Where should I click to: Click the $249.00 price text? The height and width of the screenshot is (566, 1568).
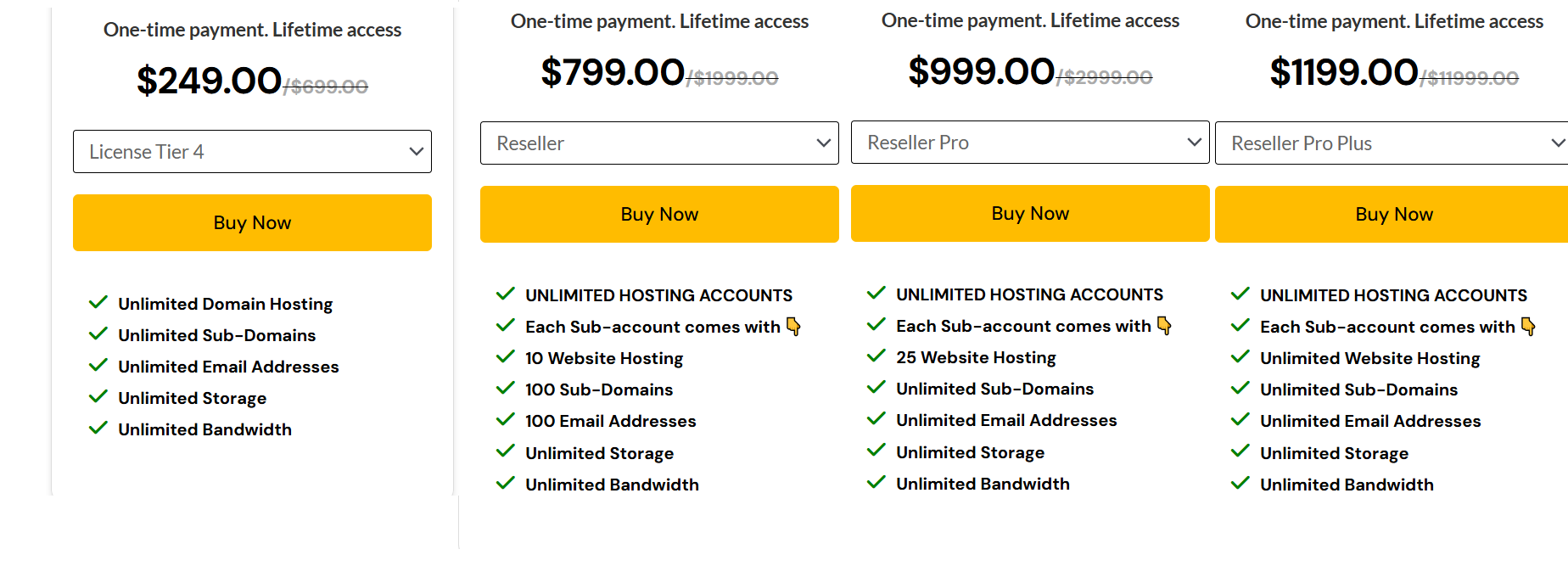pyautogui.click(x=209, y=81)
